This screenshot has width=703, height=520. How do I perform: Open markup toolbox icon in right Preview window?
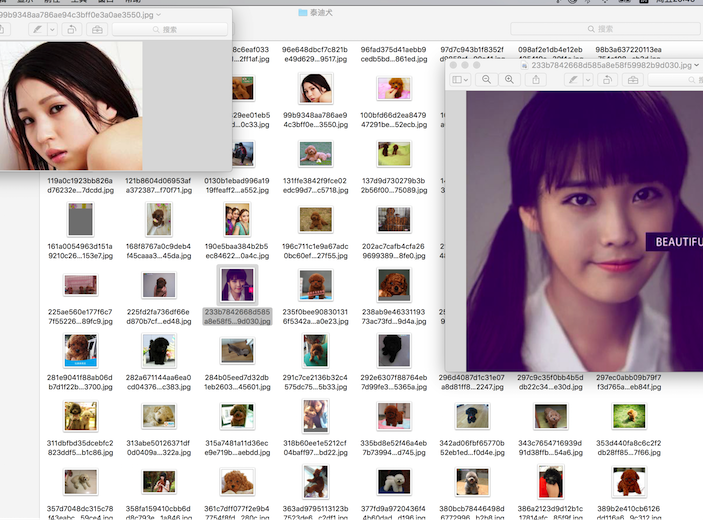point(633,80)
